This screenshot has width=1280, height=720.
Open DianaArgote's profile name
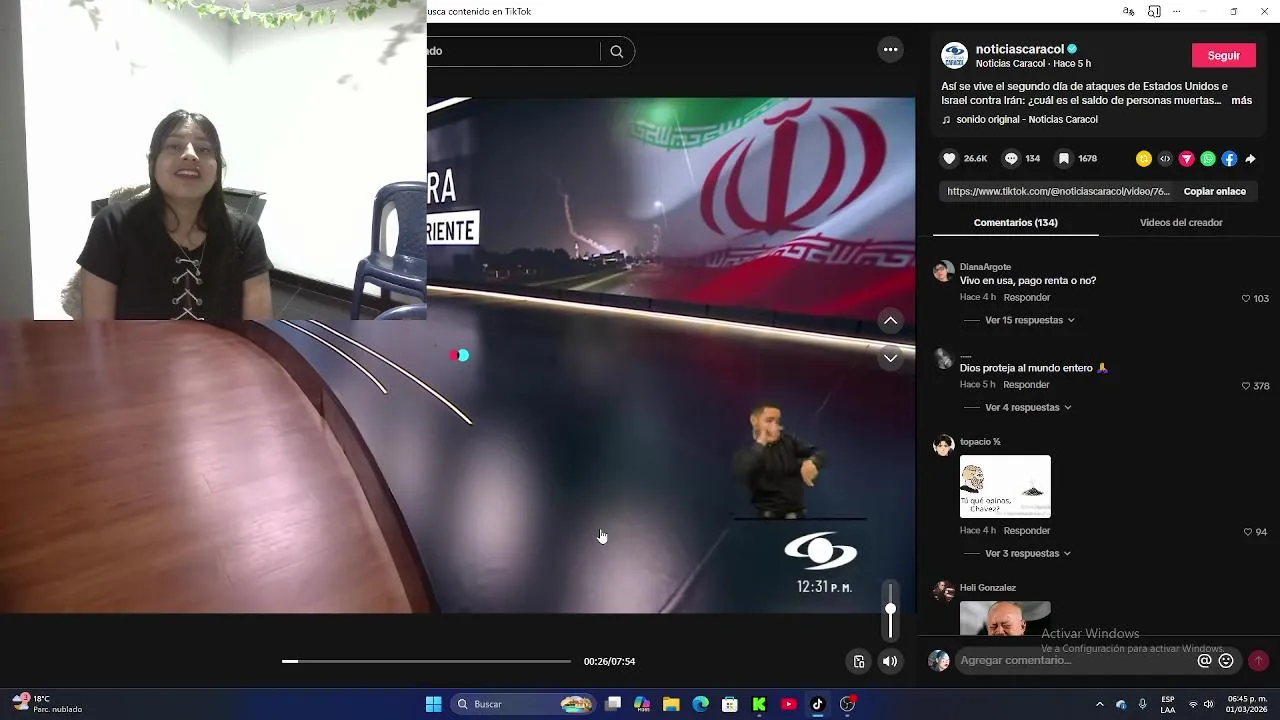point(985,267)
